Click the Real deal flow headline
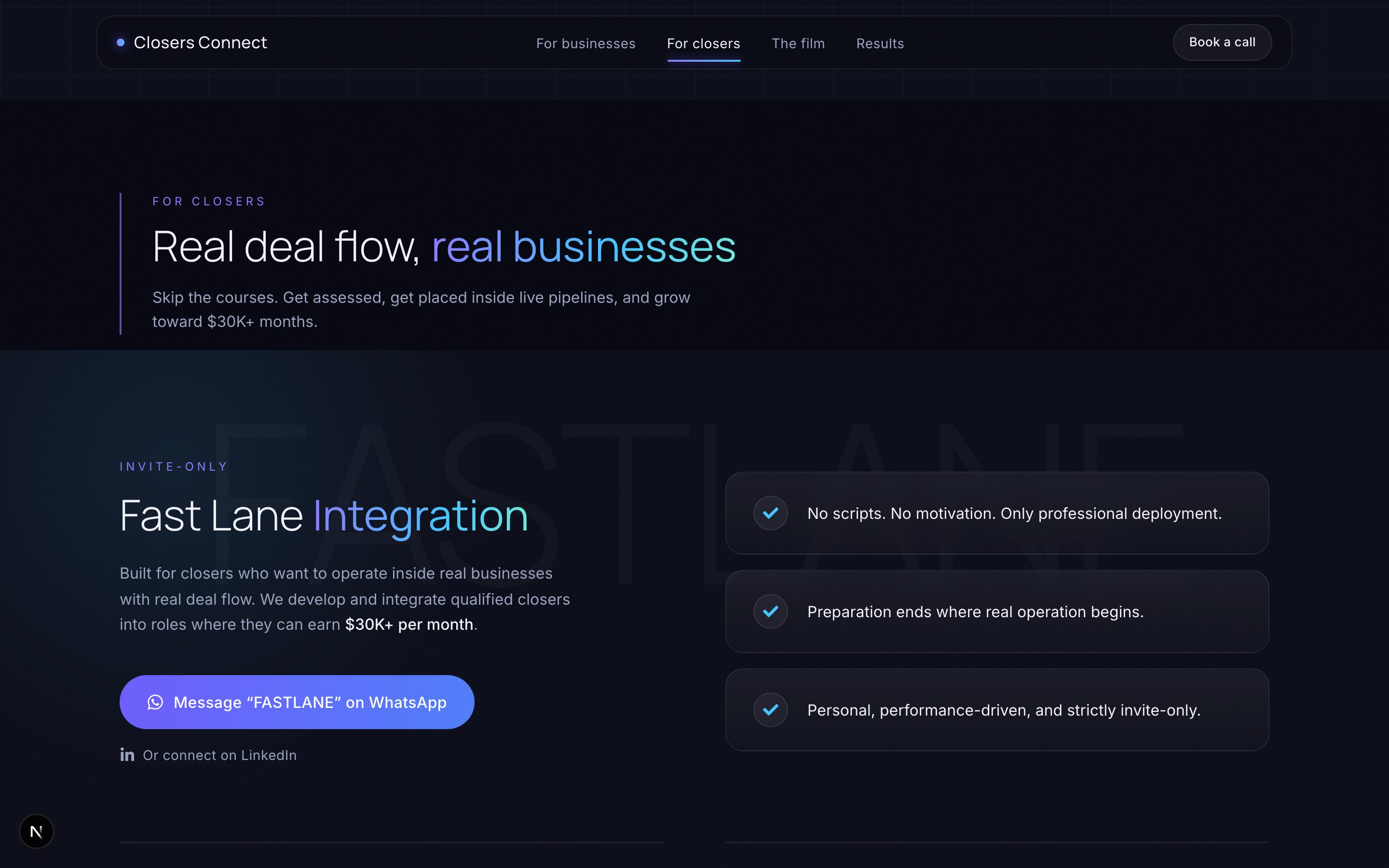The height and width of the screenshot is (868, 1389). [444, 247]
